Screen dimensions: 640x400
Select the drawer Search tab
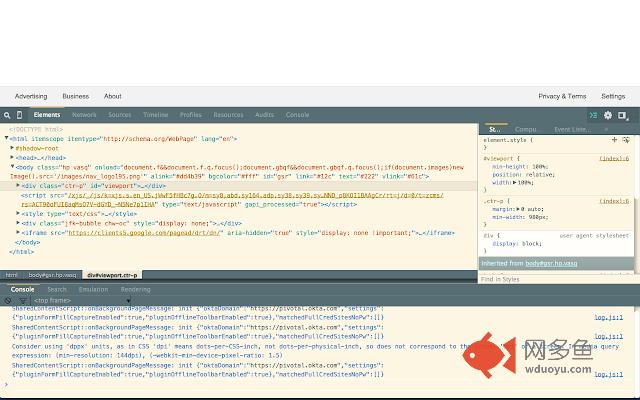pyautogui.click(x=57, y=289)
